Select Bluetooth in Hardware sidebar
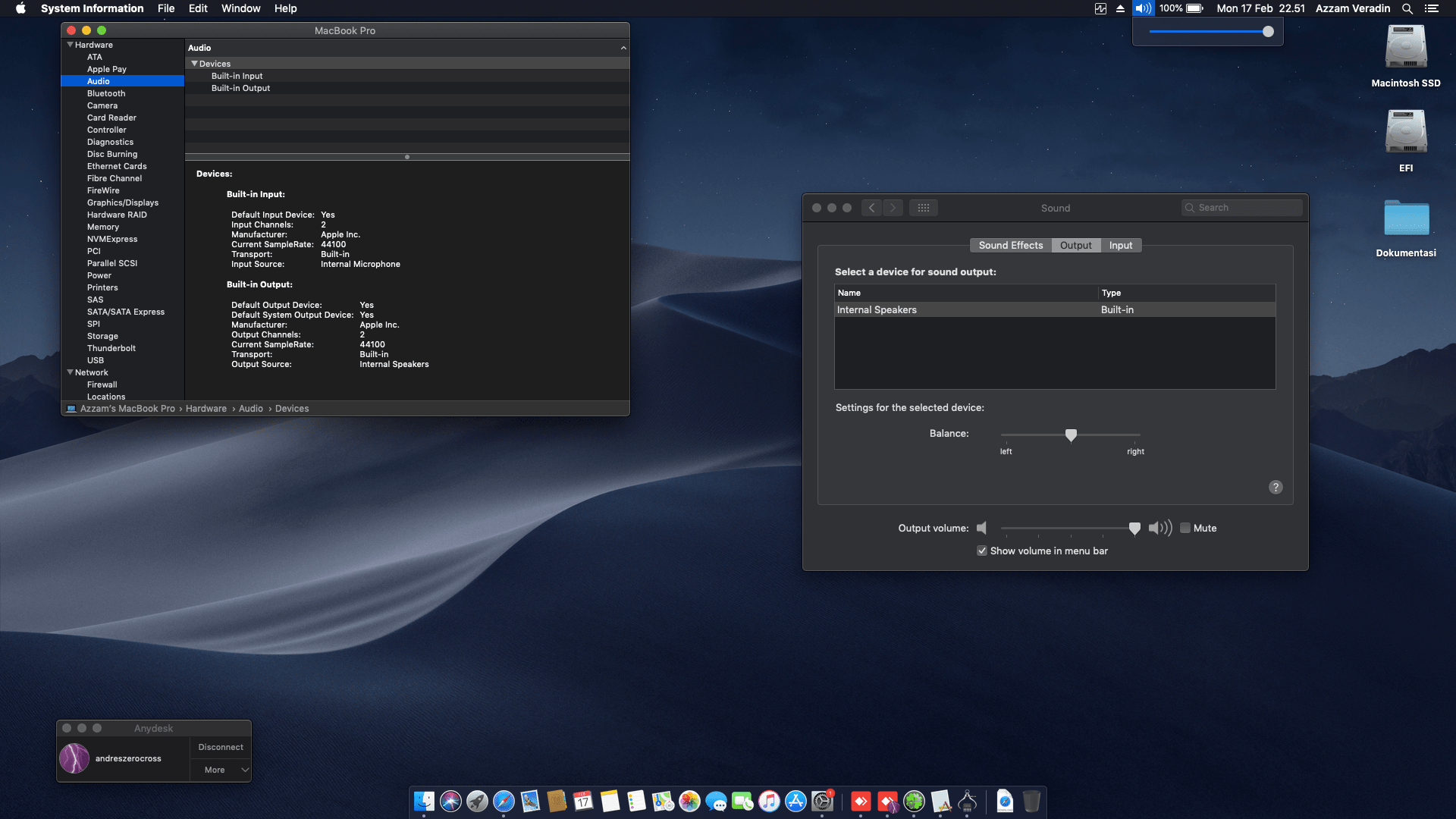 point(106,93)
